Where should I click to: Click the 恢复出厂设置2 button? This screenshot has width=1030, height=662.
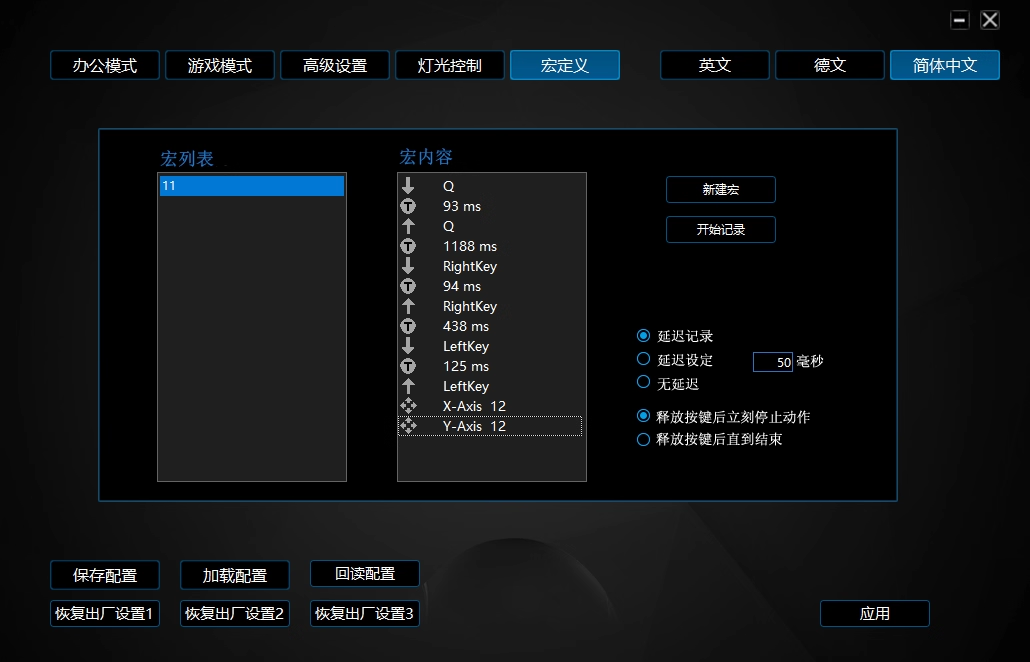pos(235,613)
